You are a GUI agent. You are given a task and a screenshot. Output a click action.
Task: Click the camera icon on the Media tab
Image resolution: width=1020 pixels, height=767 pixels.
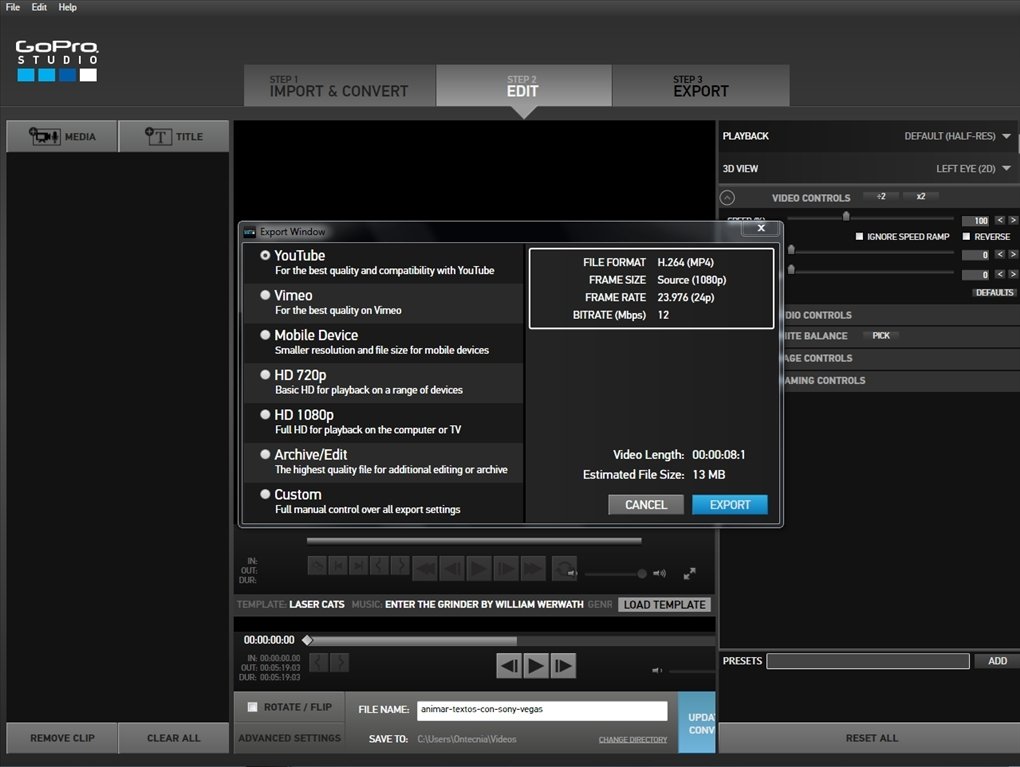pos(44,136)
